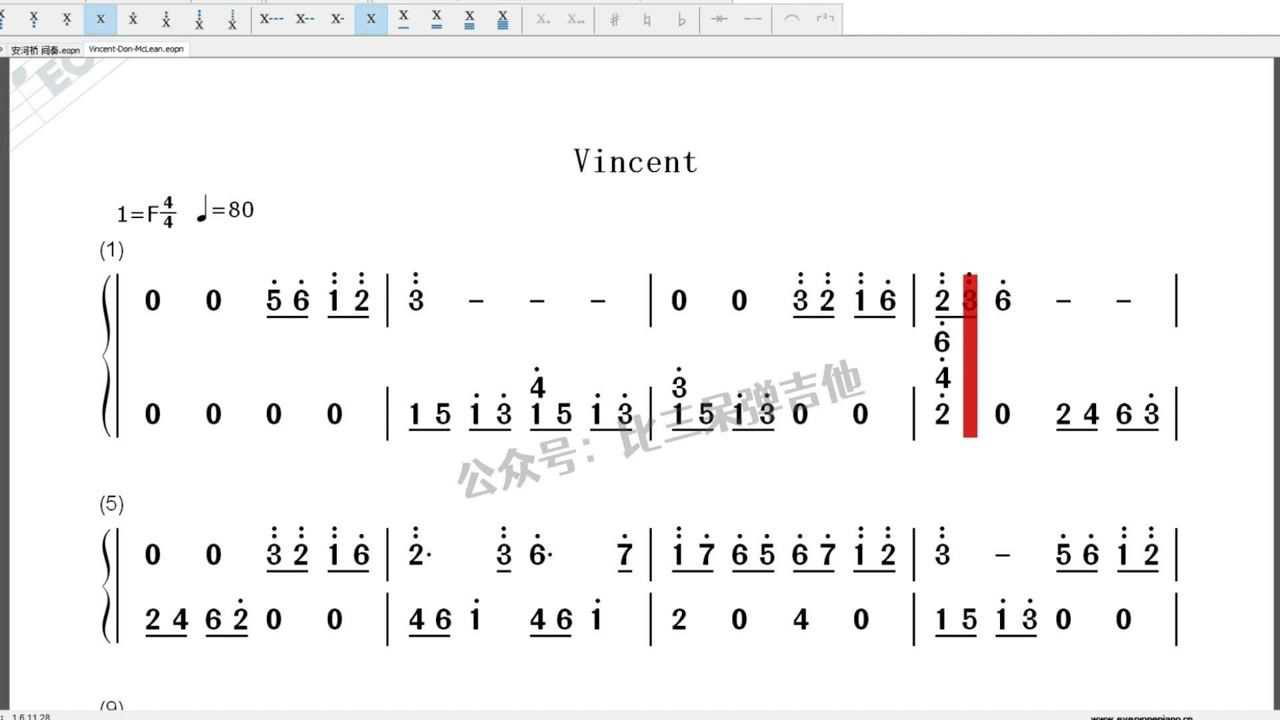Select the middle octave note icon without dots

[x=100, y=19]
